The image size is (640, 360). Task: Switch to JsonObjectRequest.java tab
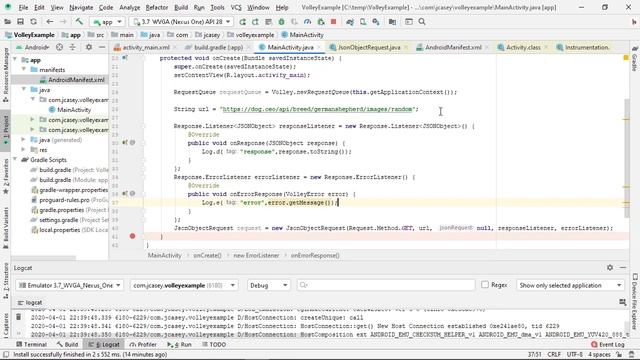pos(369,47)
